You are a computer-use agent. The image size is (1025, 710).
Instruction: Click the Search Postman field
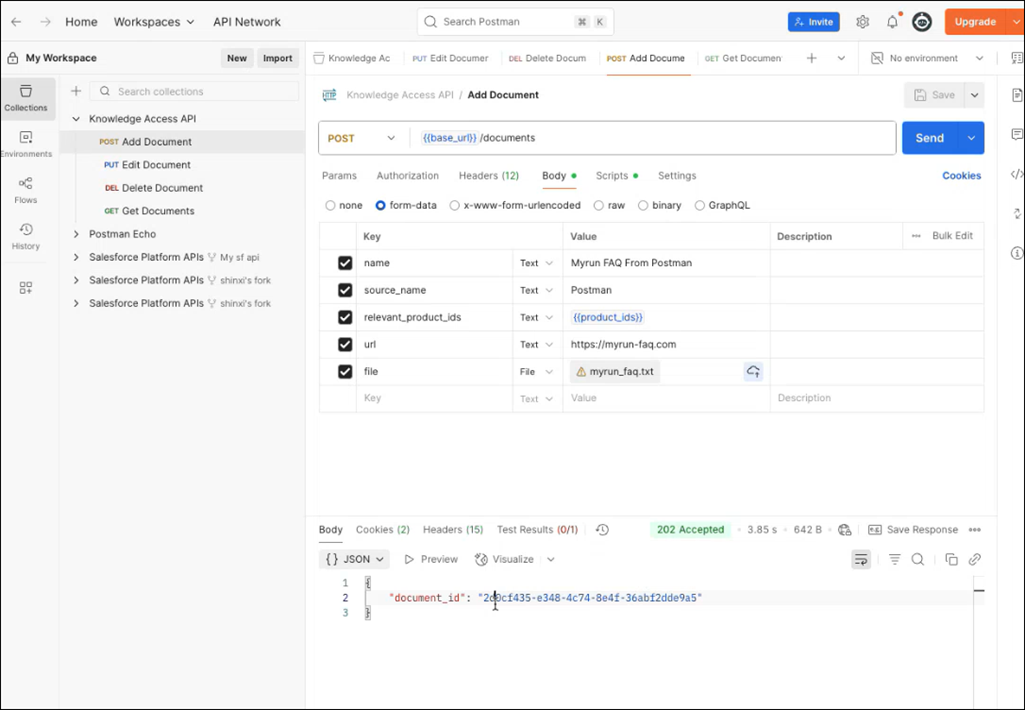(x=515, y=22)
